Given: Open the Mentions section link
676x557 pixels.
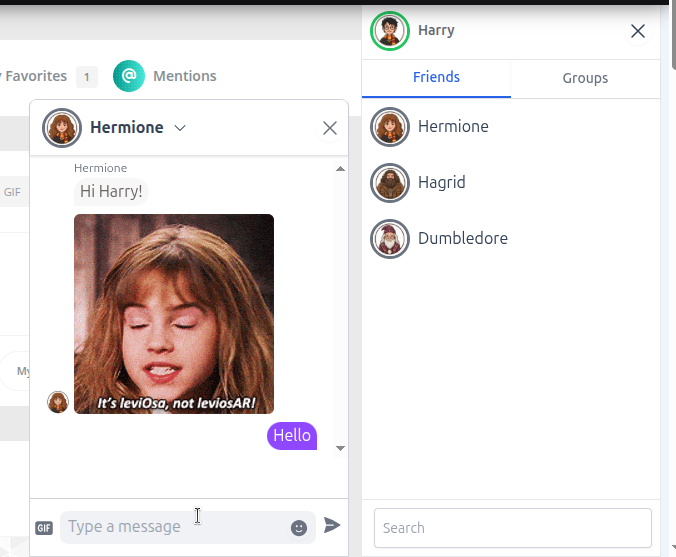Looking at the screenshot, I should 184,76.
